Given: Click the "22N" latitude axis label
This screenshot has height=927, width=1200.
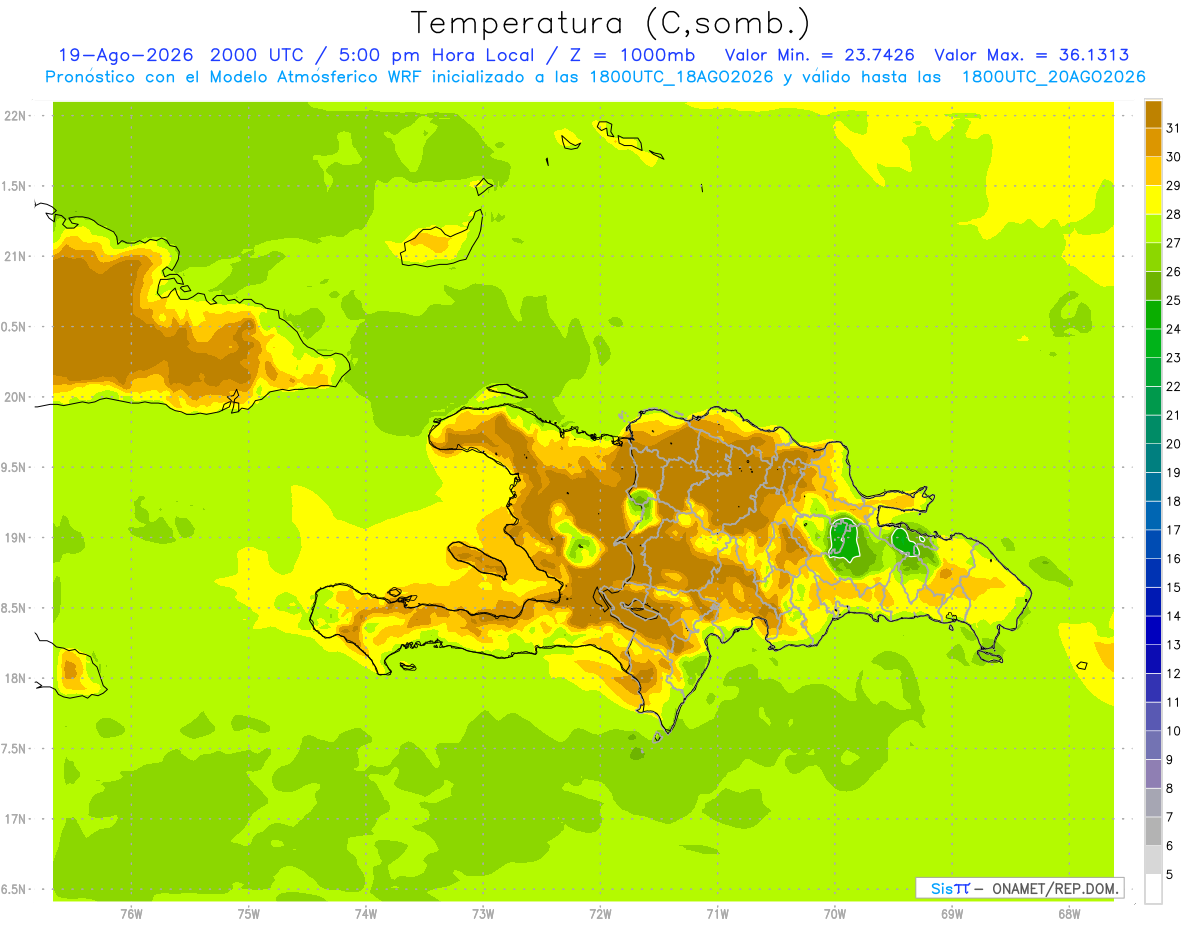Looking at the screenshot, I should (14, 116).
